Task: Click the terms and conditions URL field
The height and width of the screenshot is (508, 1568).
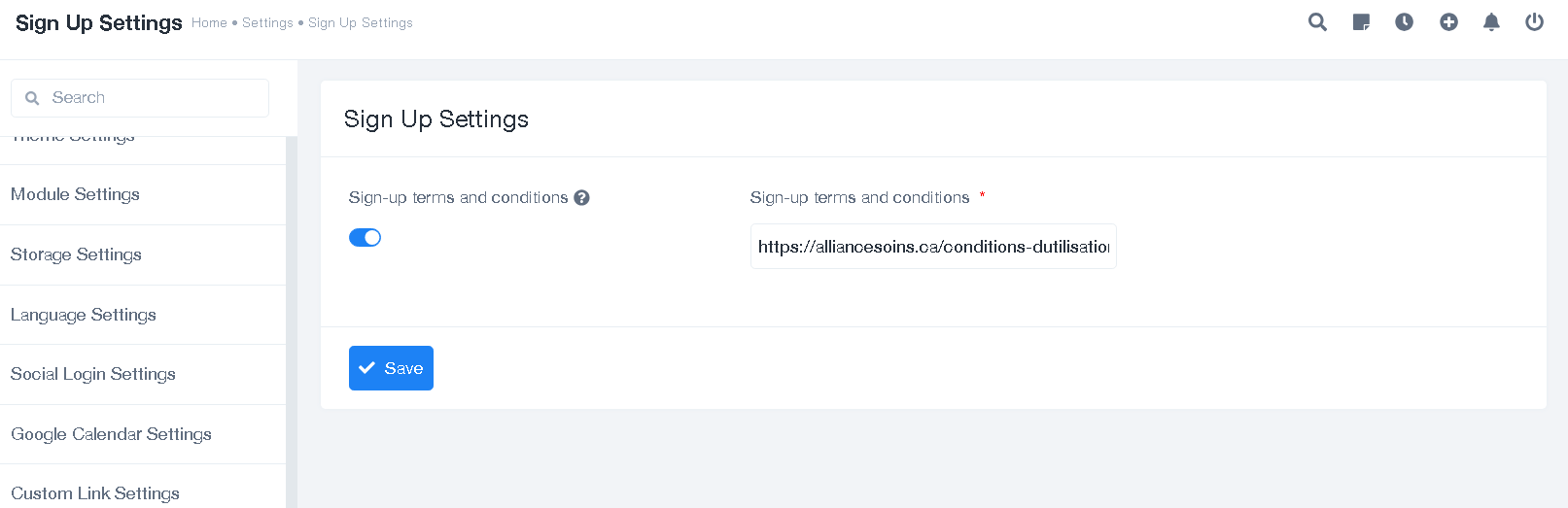Action: 933,247
